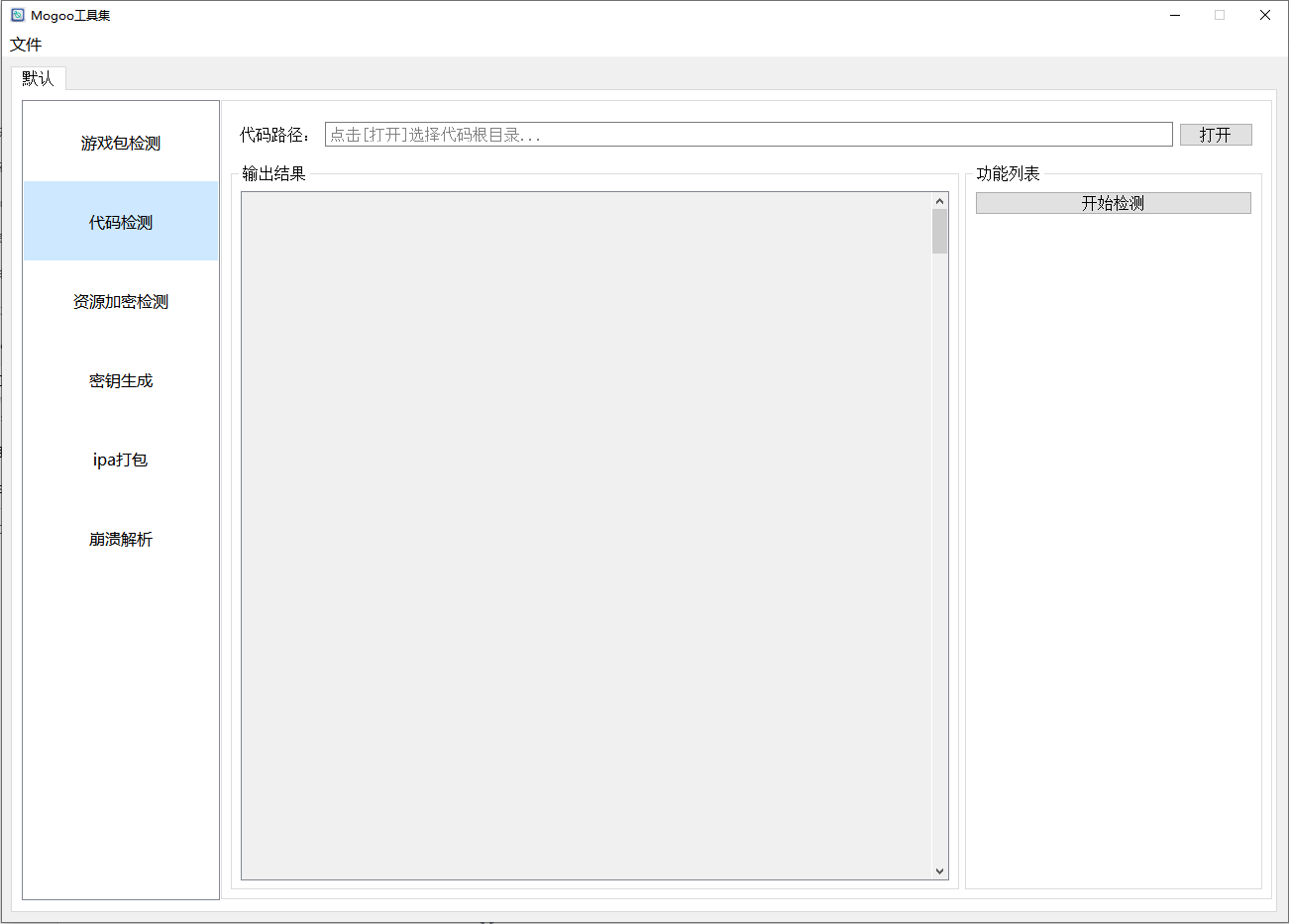Close the Mogoo工具集 window
The height and width of the screenshot is (924, 1289).
(x=1265, y=15)
